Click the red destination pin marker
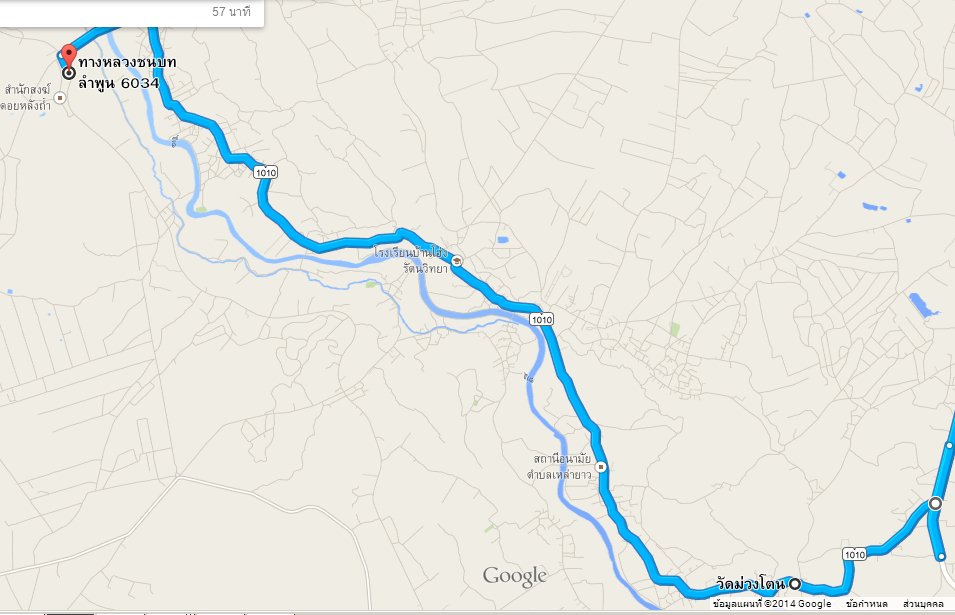The height and width of the screenshot is (615, 955). (69, 55)
